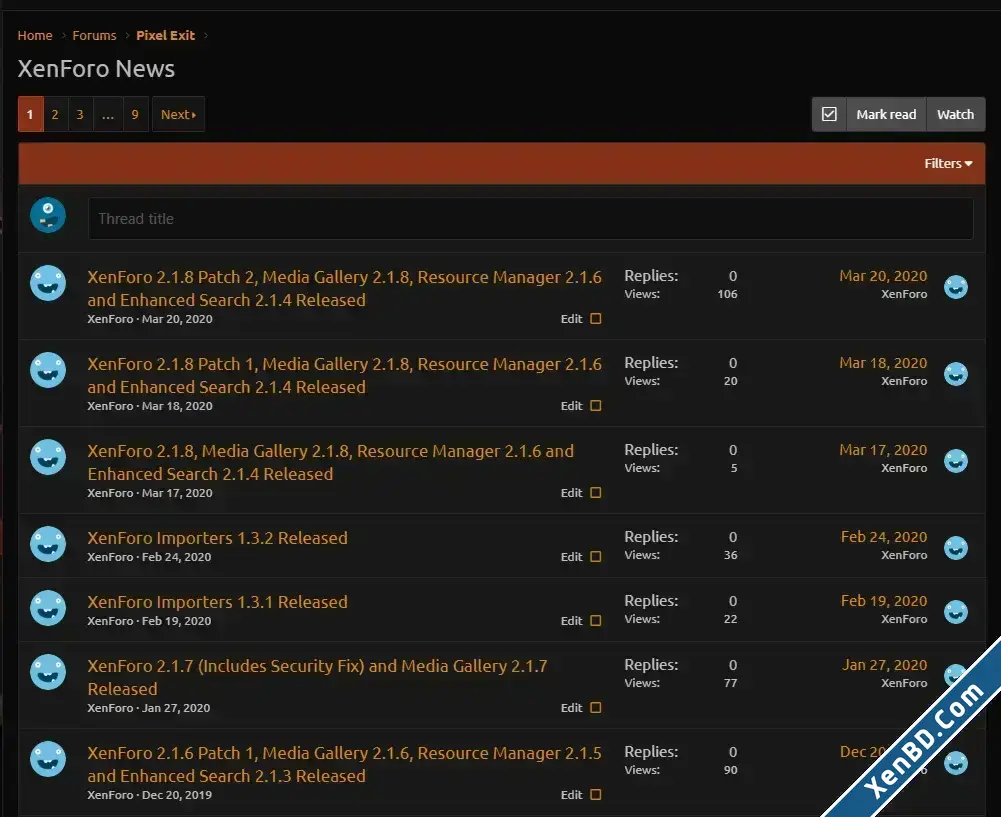Viewport: 1001px width, 817px height.
Task: Click Edit on the 2.1.6 Patch 1 thread
Action: pos(571,795)
